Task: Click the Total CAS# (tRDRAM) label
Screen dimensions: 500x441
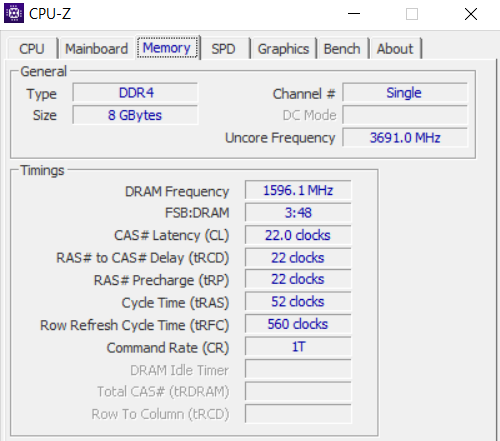Action: [x=163, y=392]
